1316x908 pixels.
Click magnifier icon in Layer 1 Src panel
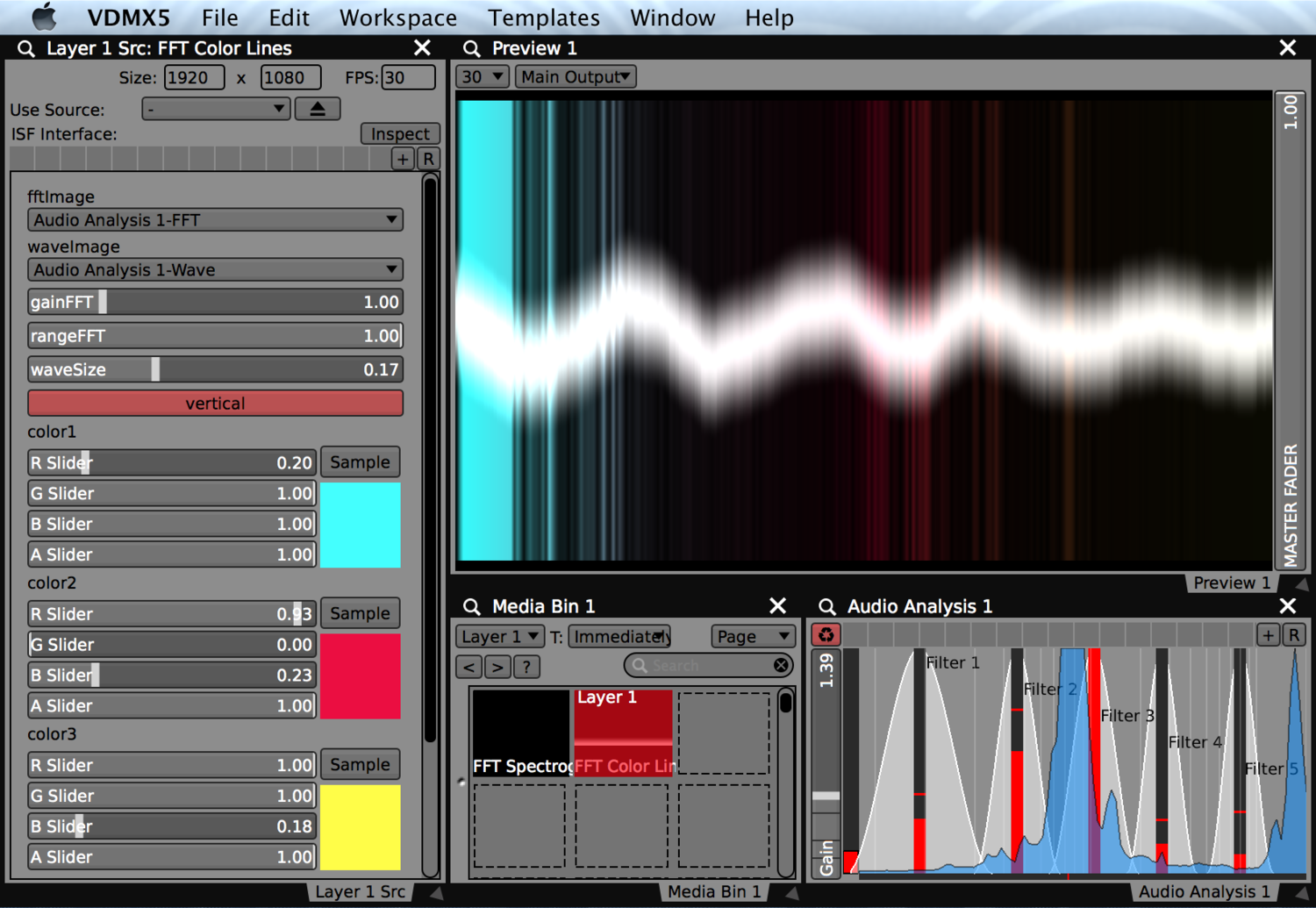26,48
